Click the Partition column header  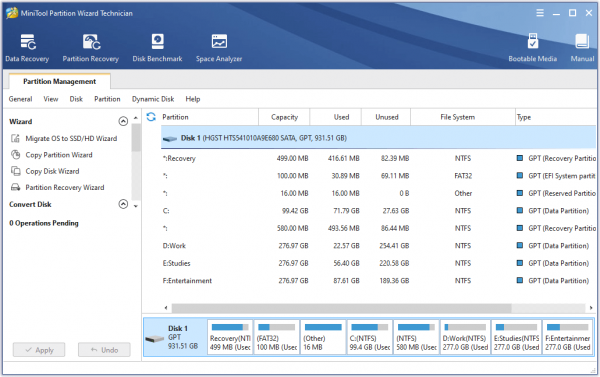(x=210, y=117)
